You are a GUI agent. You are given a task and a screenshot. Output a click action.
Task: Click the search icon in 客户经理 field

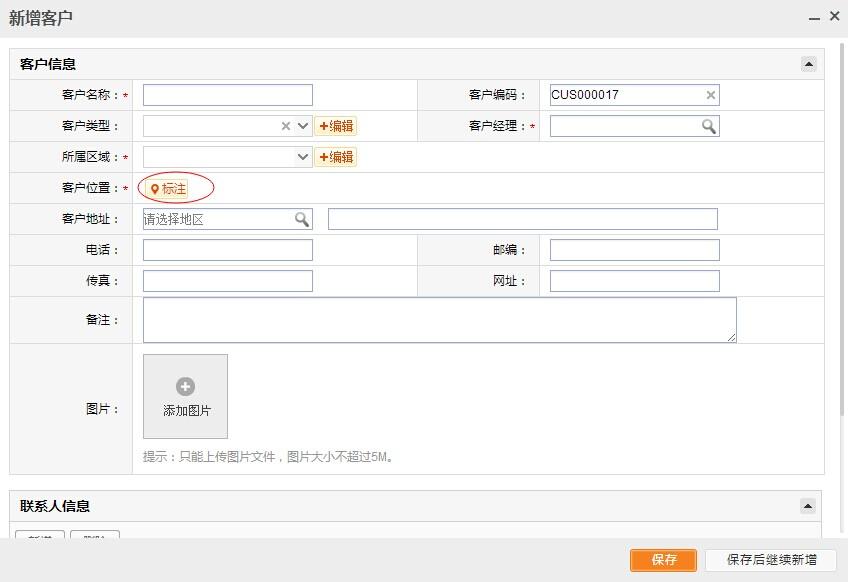click(708, 126)
